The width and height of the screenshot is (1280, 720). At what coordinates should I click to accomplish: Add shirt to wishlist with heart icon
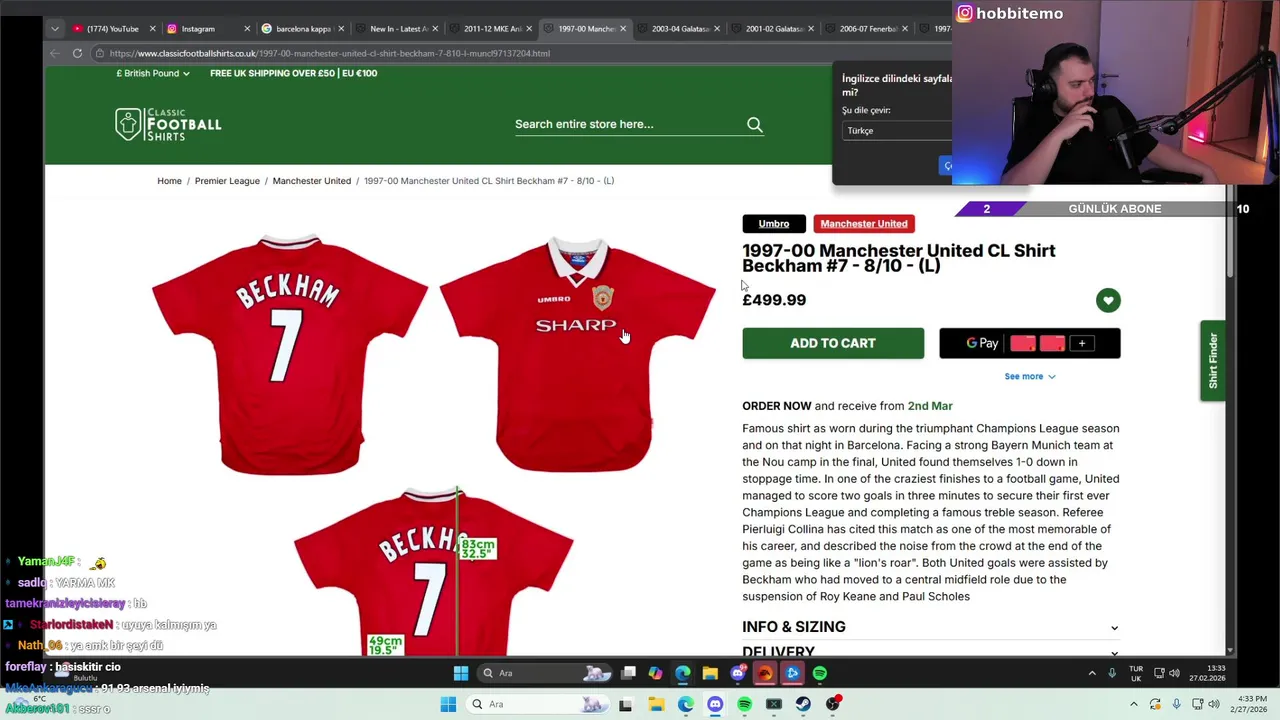pos(1108,300)
